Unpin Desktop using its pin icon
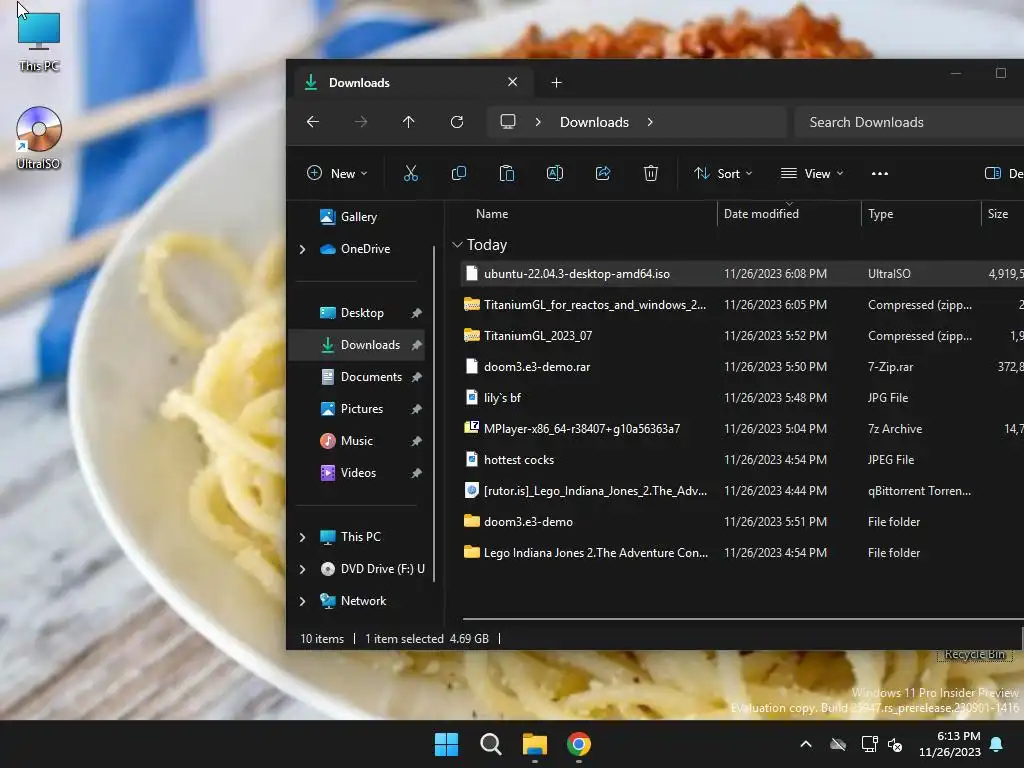This screenshot has width=1024, height=768. [416, 313]
